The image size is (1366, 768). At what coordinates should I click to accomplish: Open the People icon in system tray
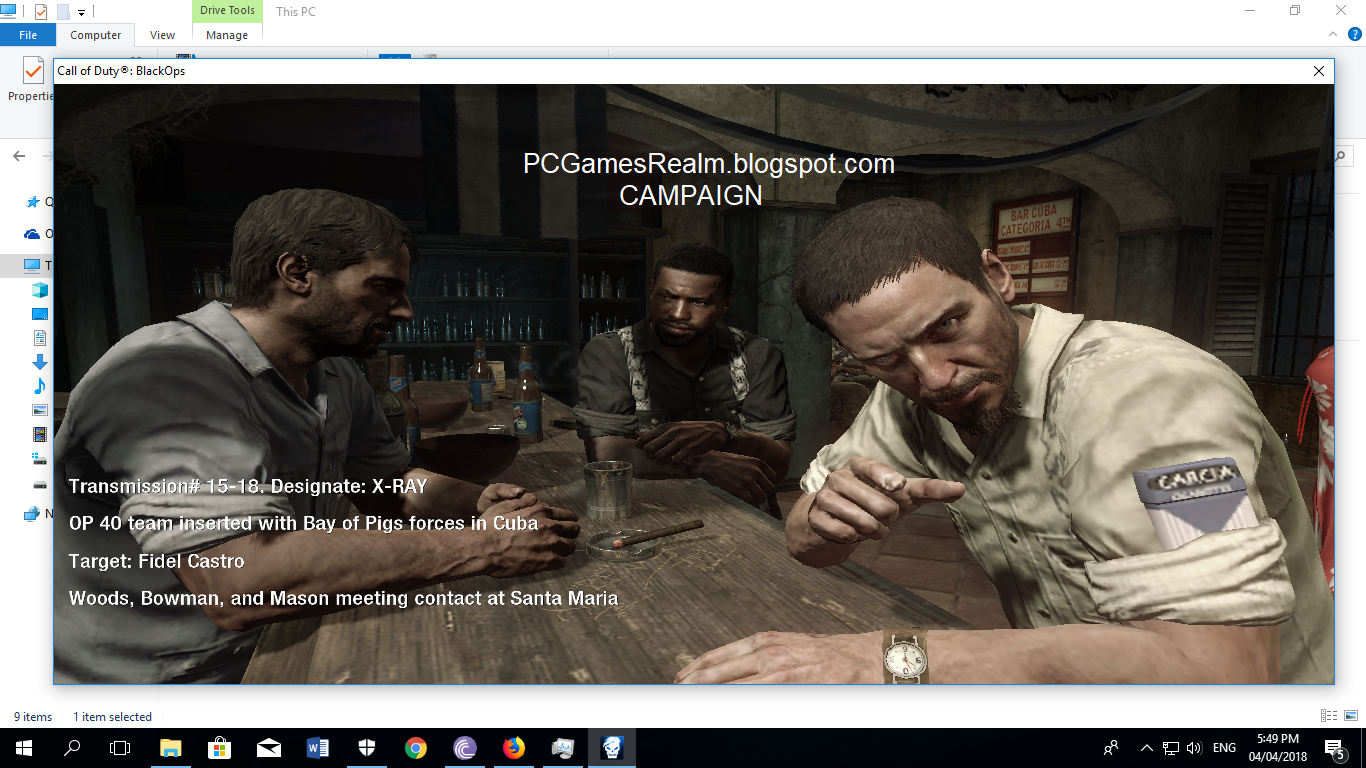[x=1110, y=748]
